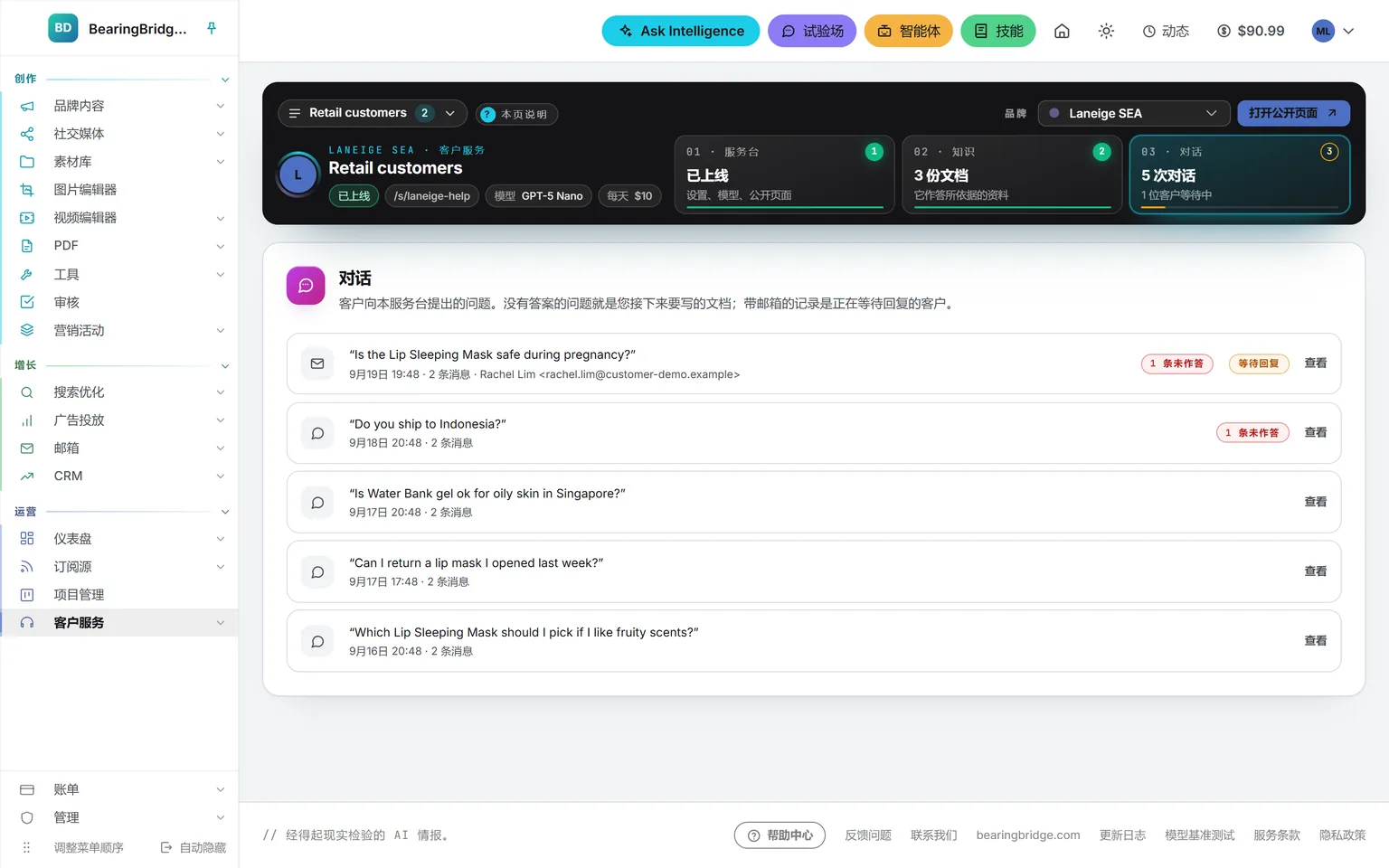Click the 工具 wrench icon
Viewport: 1389px width, 868px height.
(27, 274)
